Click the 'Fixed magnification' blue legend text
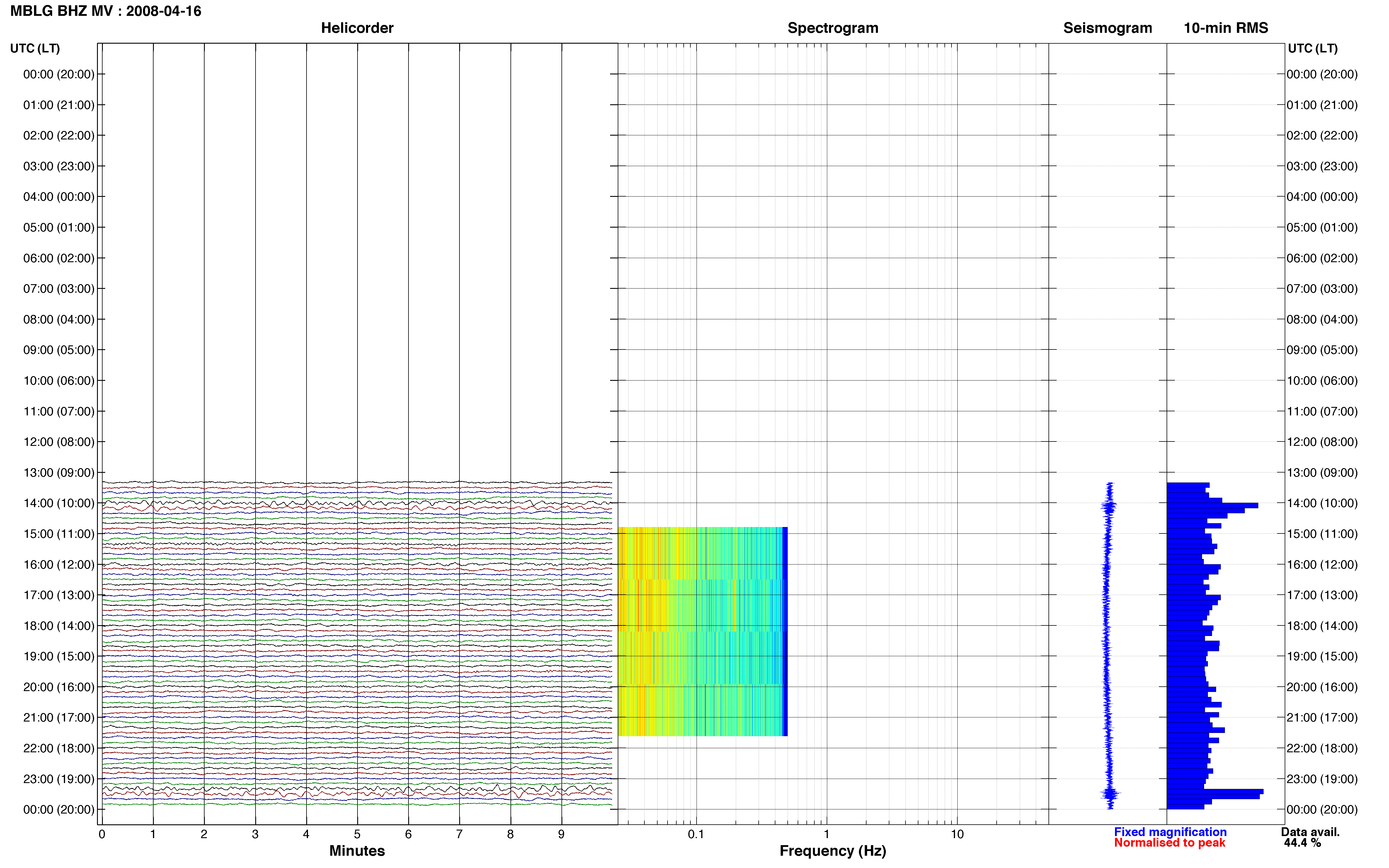 (x=1170, y=832)
